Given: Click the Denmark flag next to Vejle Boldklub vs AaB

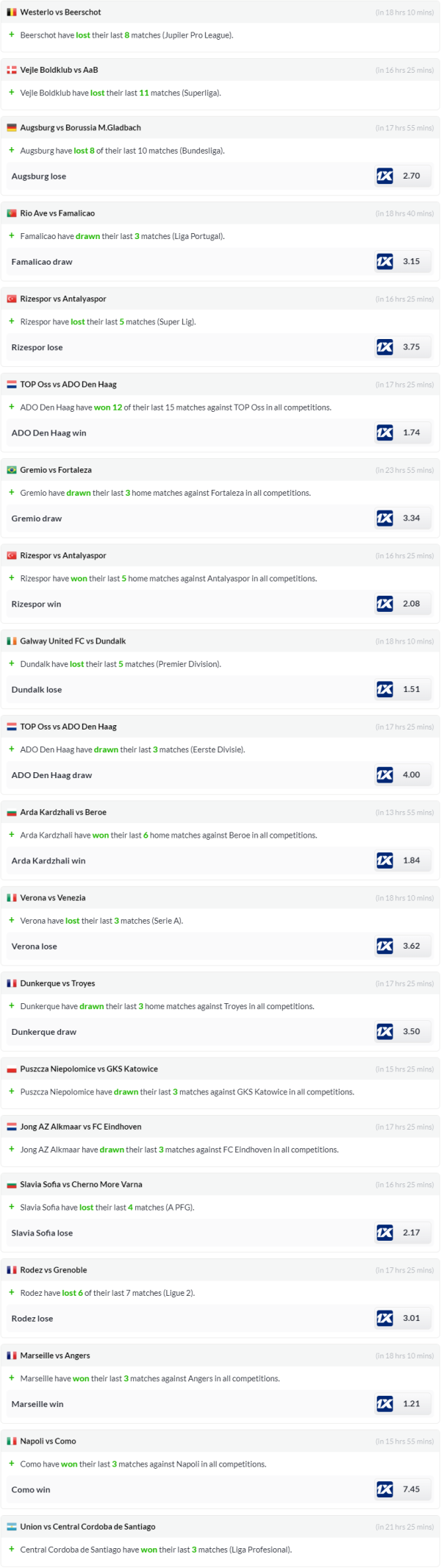Looking at the screenshot, I should click(x=12, y=70).
